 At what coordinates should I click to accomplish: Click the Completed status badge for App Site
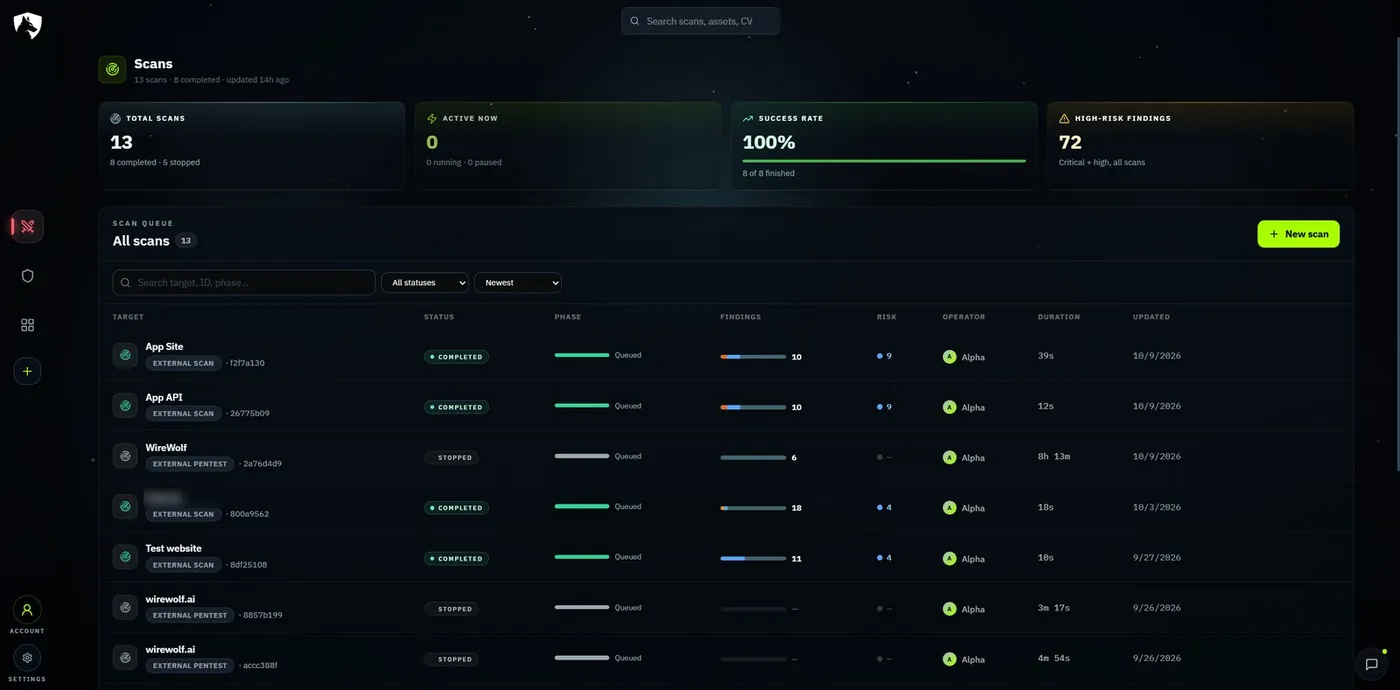[x=456, y=357]
